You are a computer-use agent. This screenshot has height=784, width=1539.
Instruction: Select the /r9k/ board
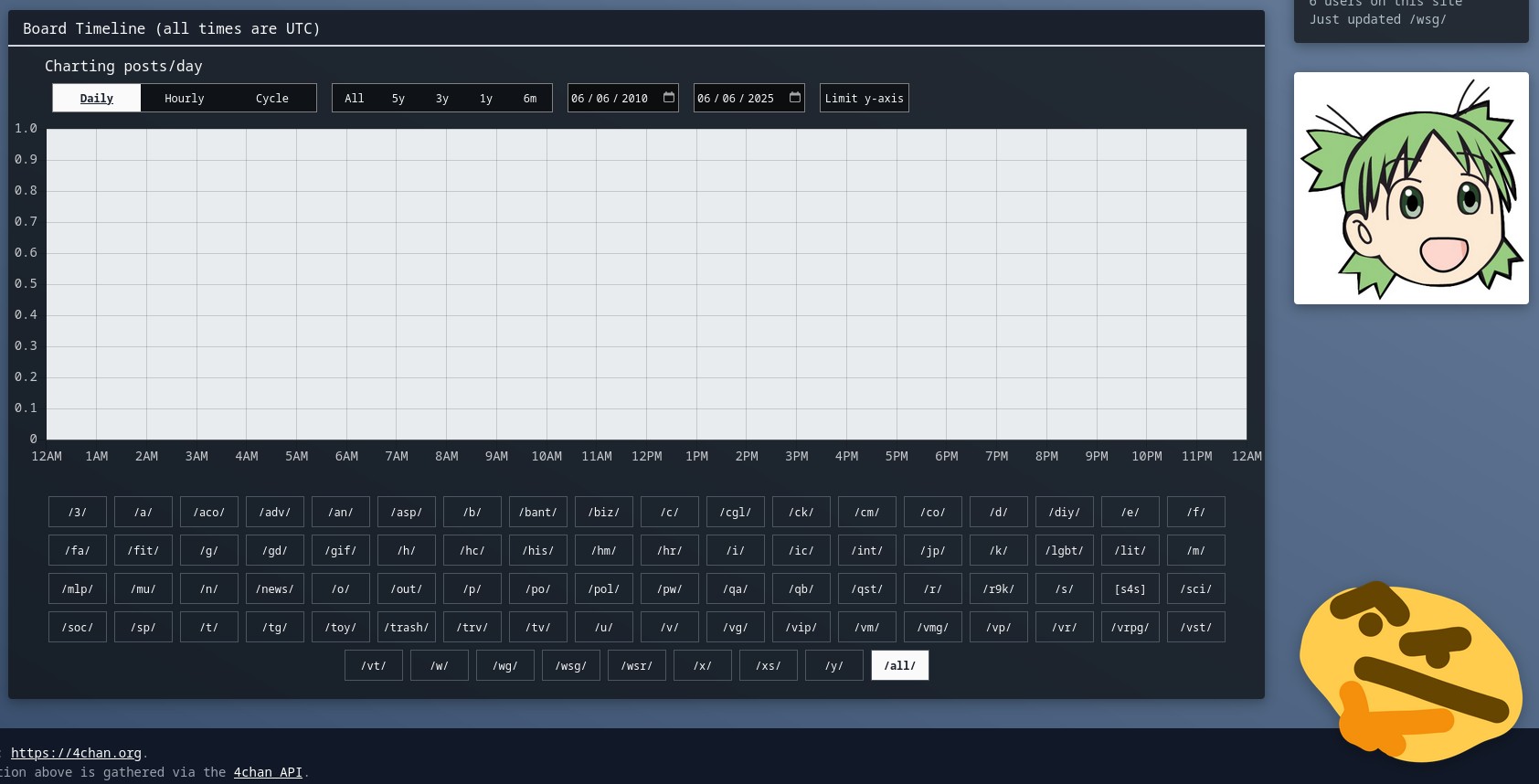tap(999, 588)
